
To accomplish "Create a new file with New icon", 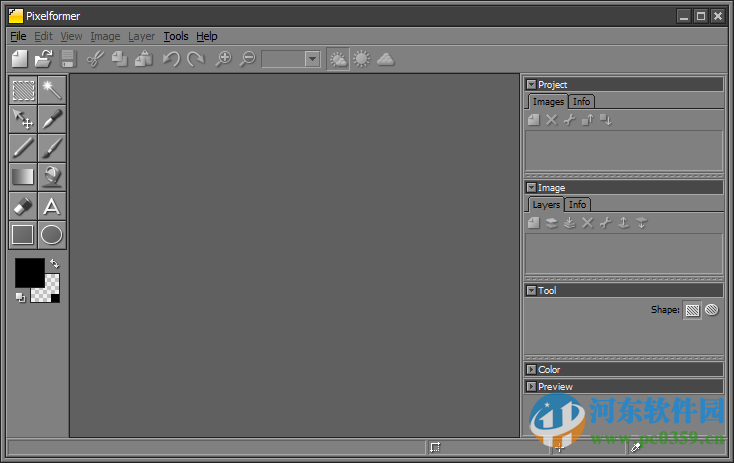I will coord(20,59).
